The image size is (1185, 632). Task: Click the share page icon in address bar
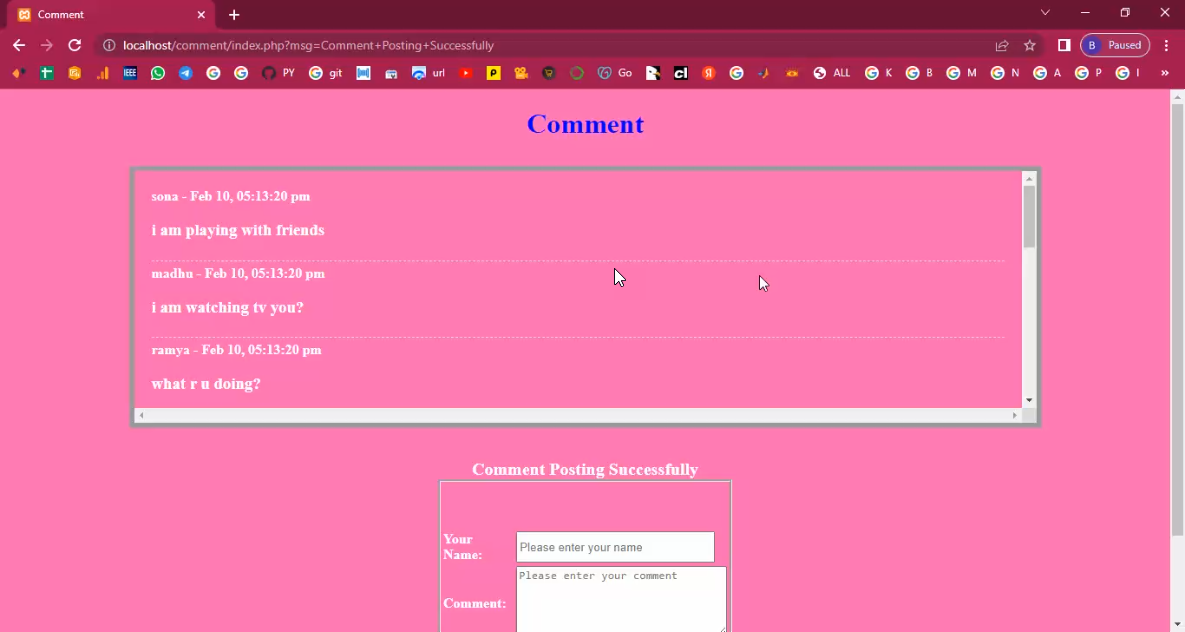pyautogui.click(x=1002, y=45)
